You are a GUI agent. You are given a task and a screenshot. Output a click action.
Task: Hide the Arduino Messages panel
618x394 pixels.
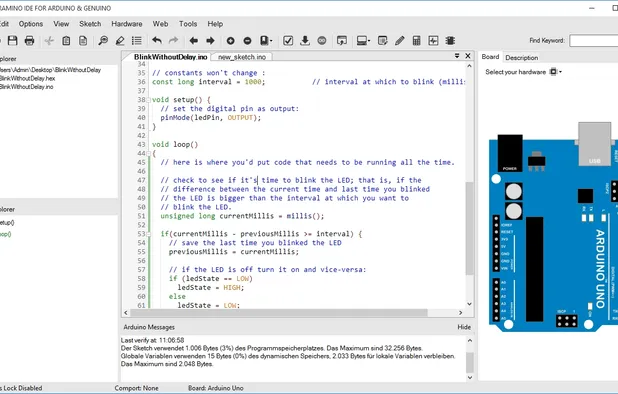pyautogui.click(x=464, y=327)
